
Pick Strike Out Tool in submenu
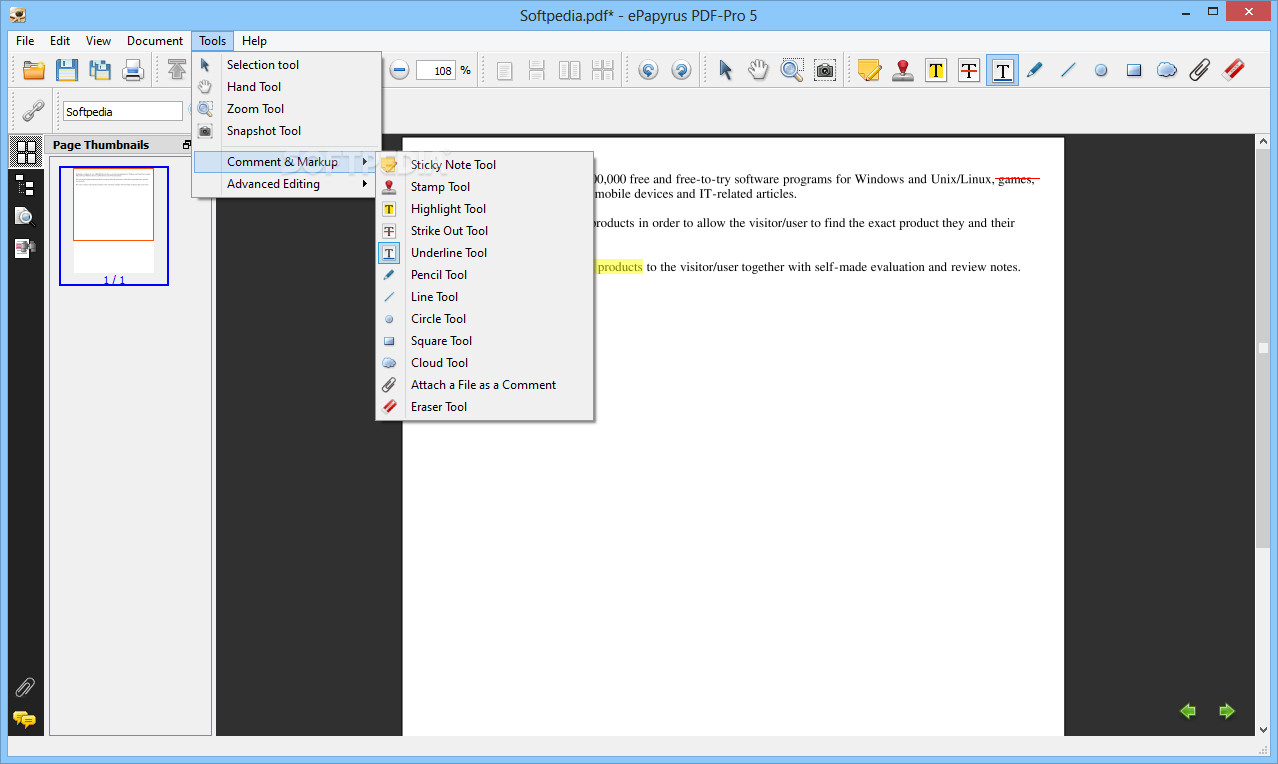click(x=485, y=231)
